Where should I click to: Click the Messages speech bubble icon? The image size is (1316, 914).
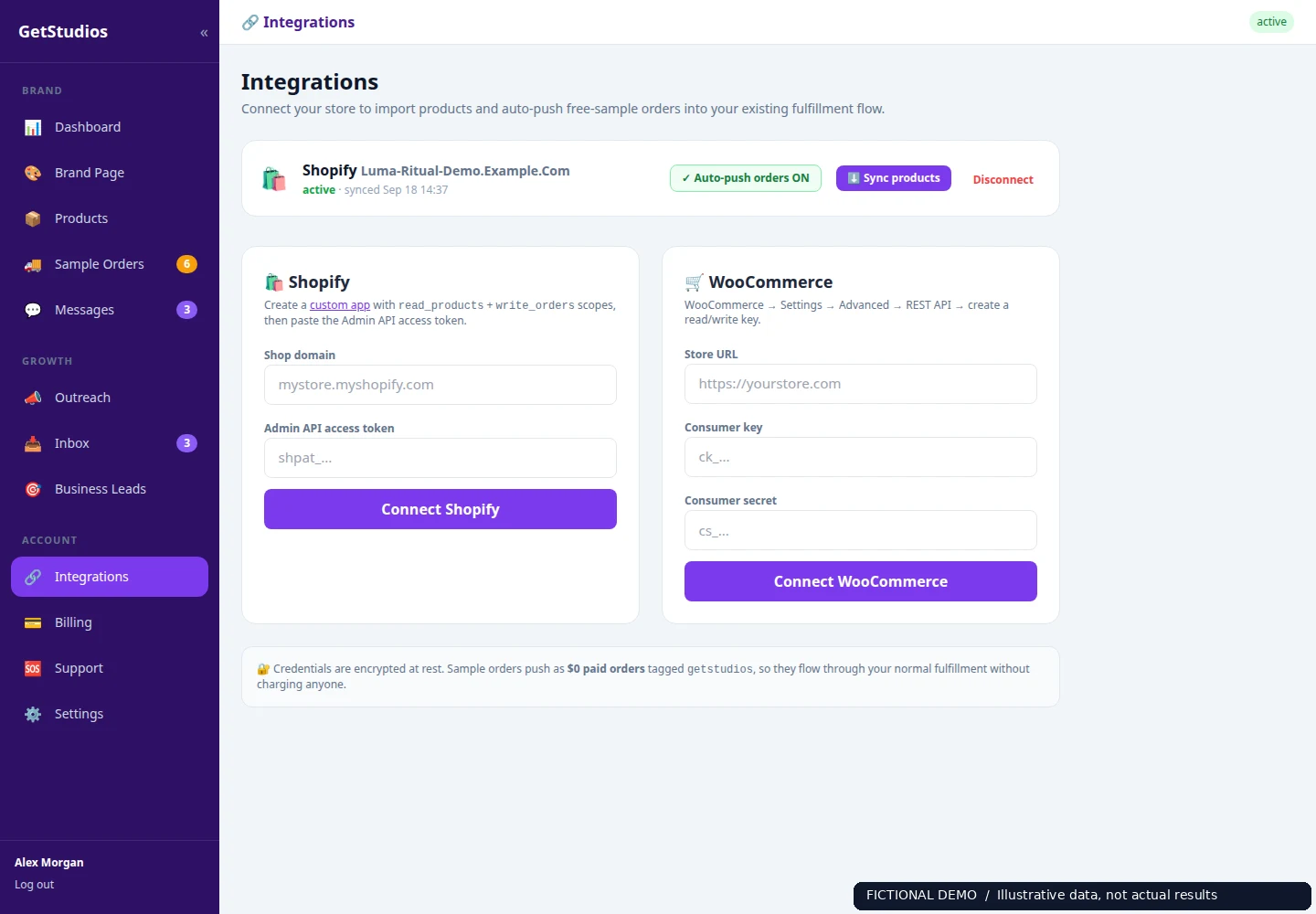click(x=33, y=310)
